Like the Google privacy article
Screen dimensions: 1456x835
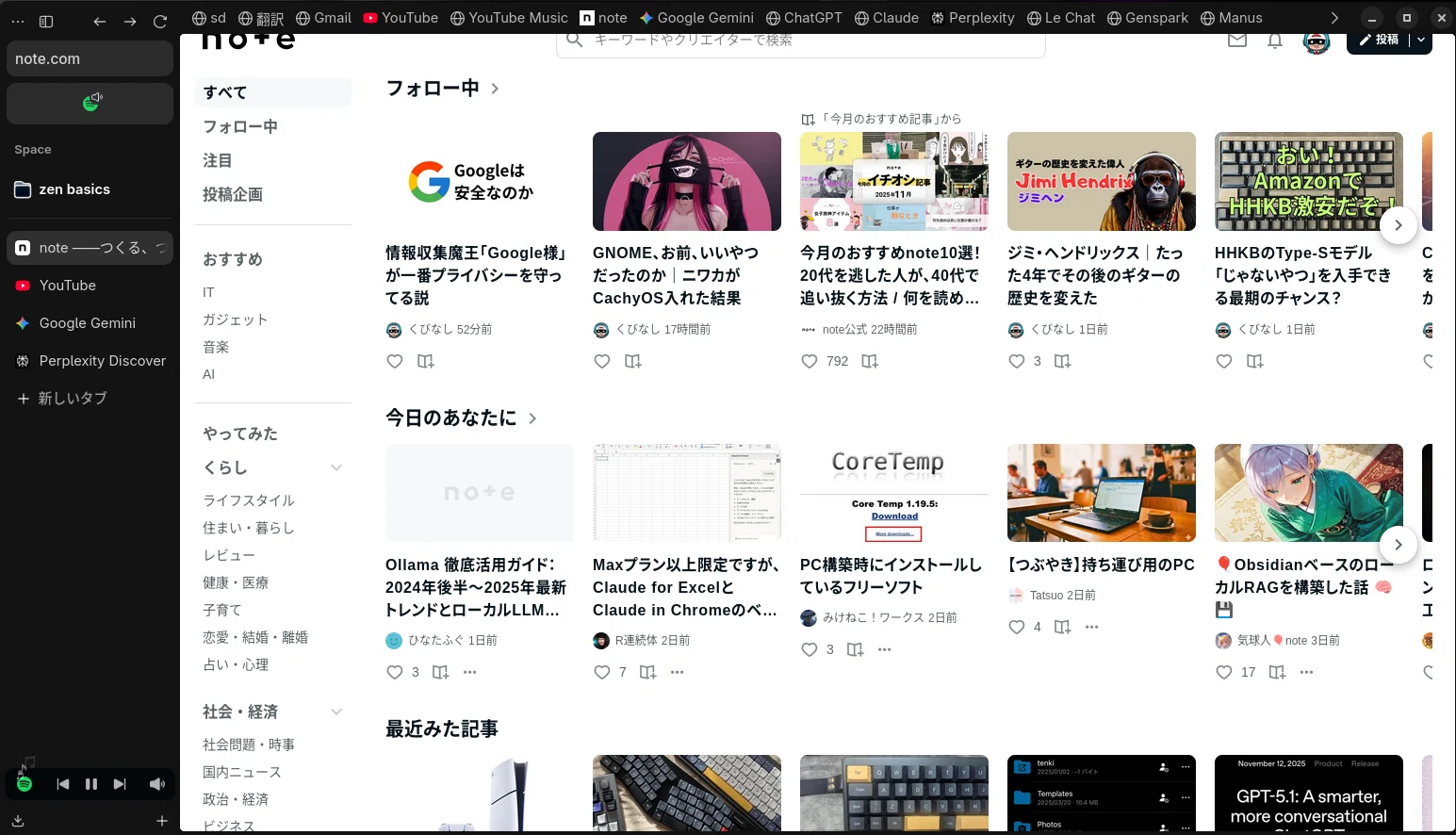click(x=395, y=361)
